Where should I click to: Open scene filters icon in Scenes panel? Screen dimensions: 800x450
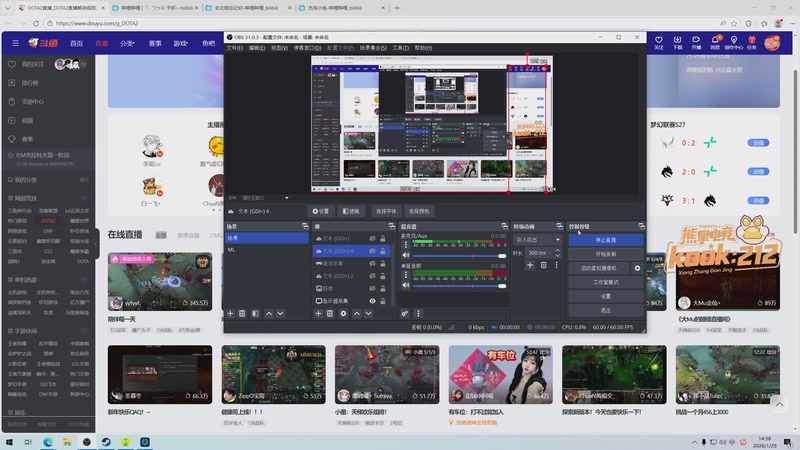click(255, 313)
